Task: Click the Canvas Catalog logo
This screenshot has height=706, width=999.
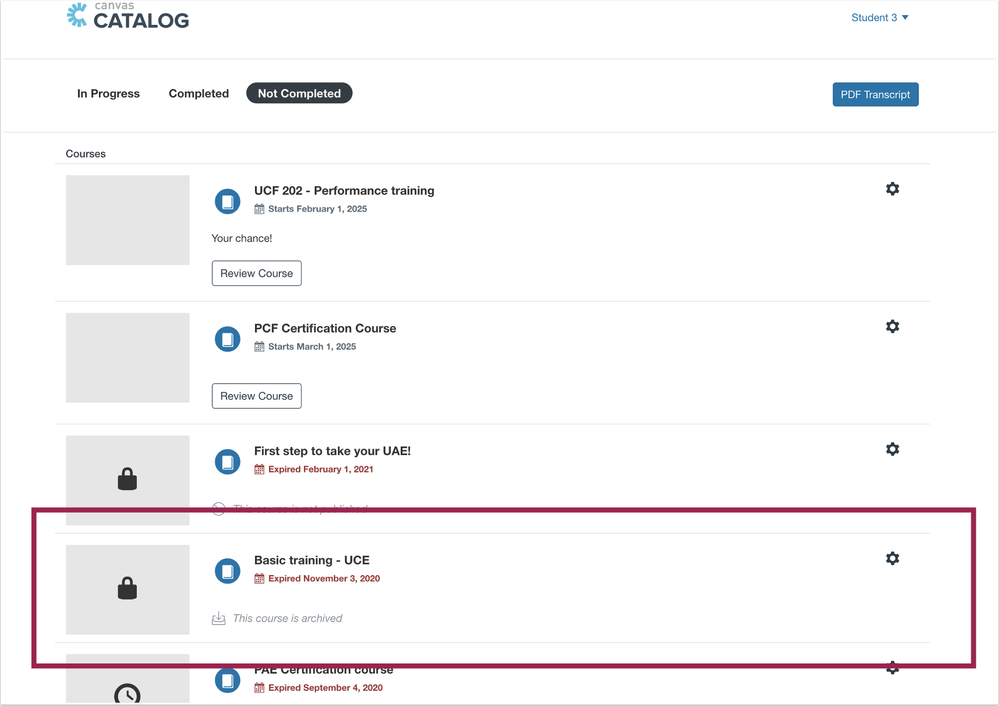Action: 127,16
